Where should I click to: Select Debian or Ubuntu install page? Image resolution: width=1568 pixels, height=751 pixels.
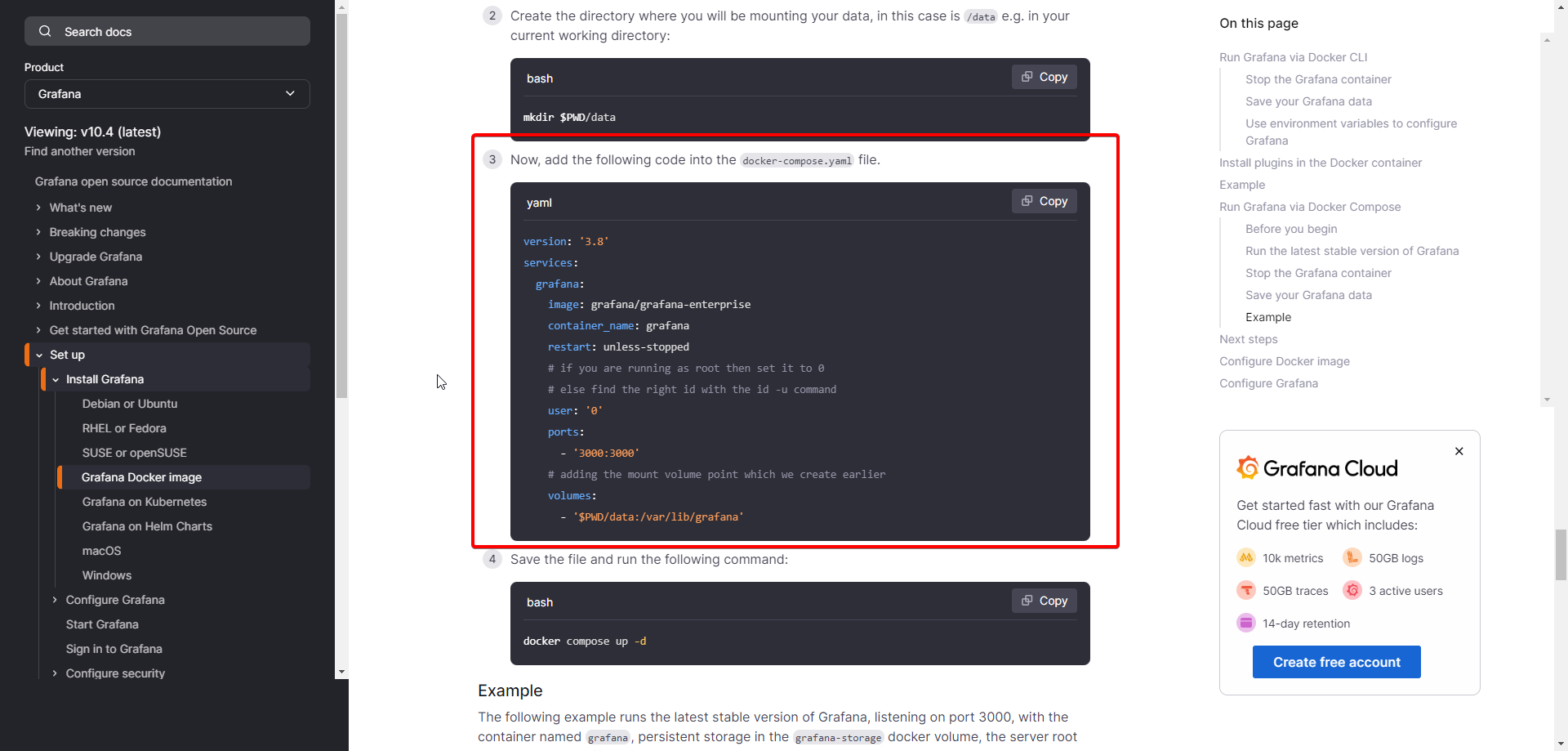pos(129,404)
